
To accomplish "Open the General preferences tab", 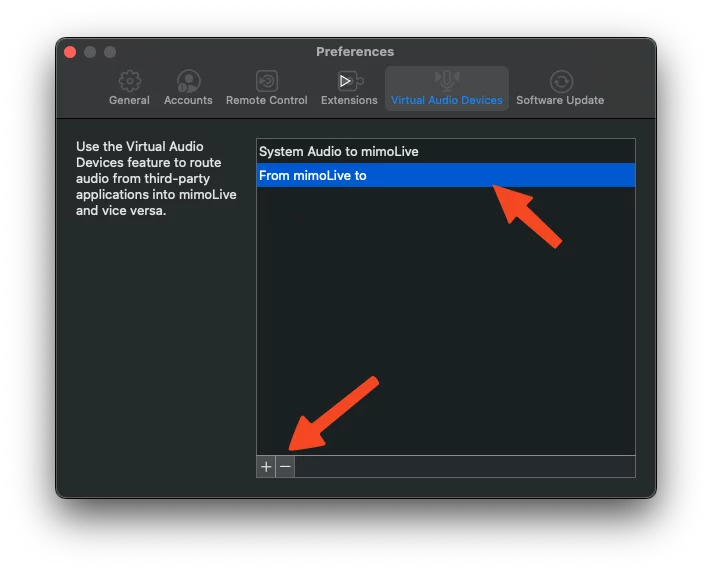I will click(129, 89).
